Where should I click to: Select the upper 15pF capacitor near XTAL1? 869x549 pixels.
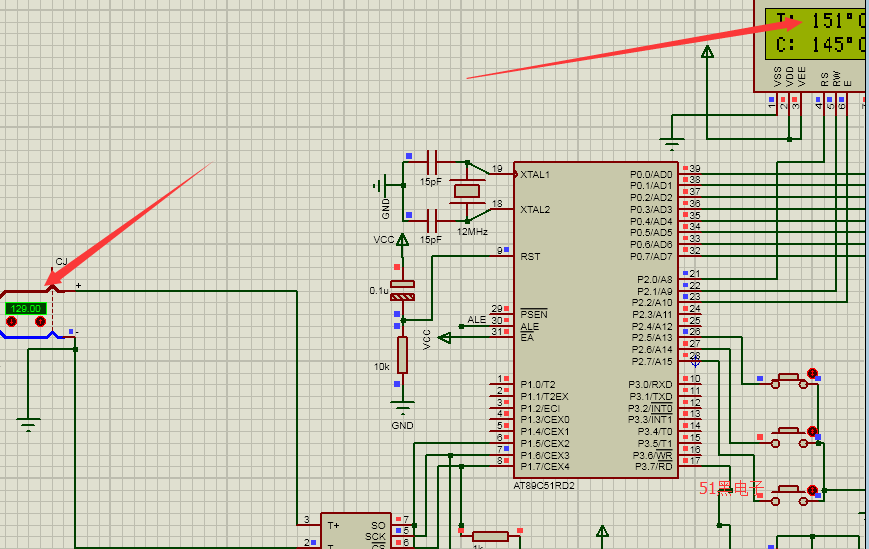point(432,161)
